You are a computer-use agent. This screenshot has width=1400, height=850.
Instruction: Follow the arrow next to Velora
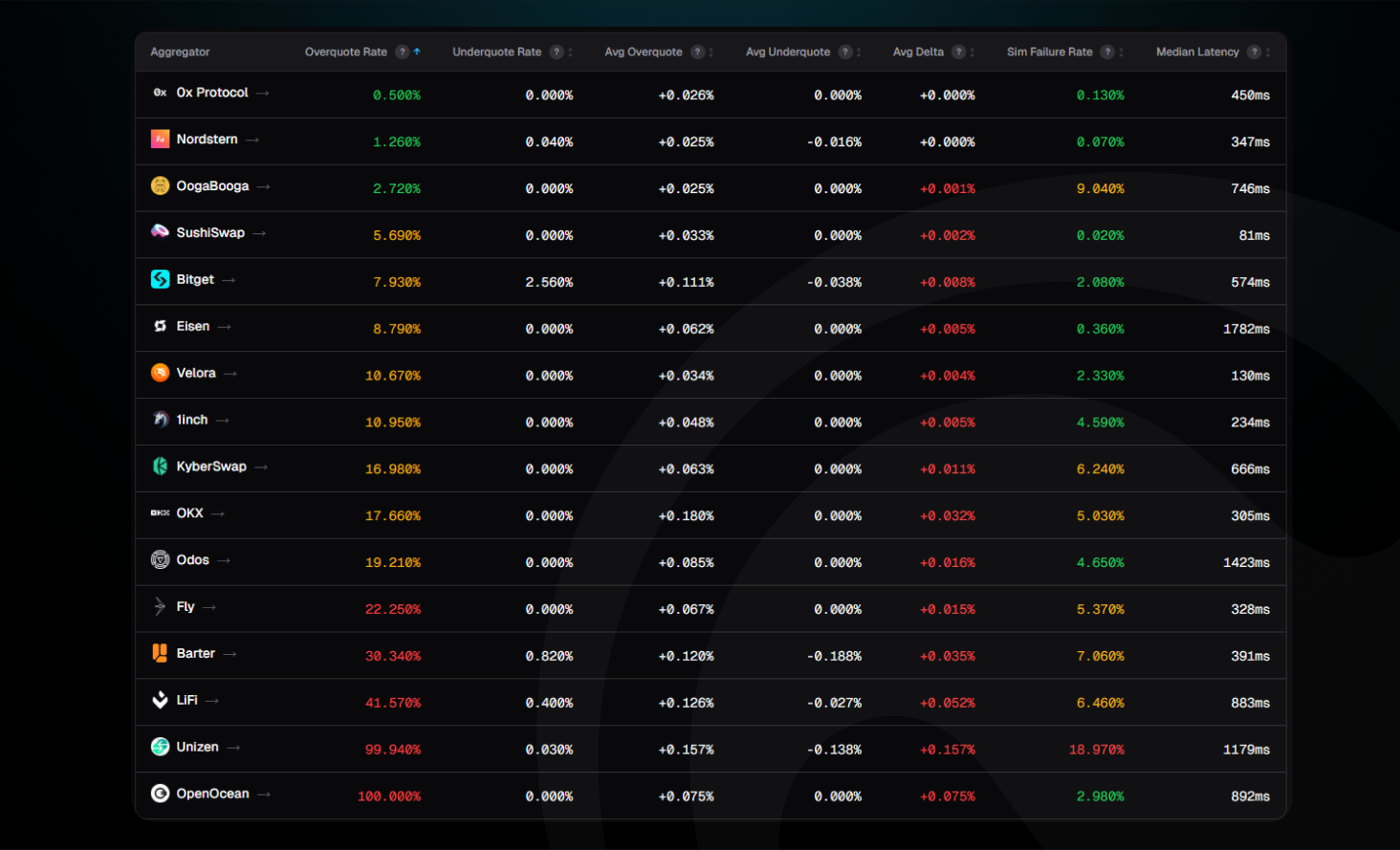tap(230, 374)
